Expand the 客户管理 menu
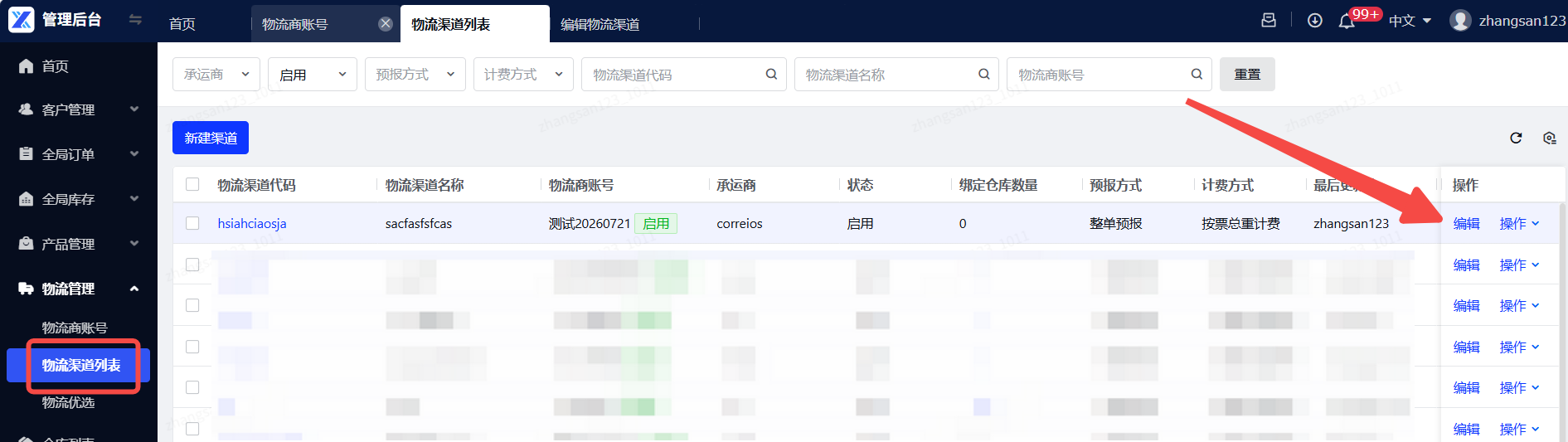This screenshot has height=442, width=1568. (134, 109)
